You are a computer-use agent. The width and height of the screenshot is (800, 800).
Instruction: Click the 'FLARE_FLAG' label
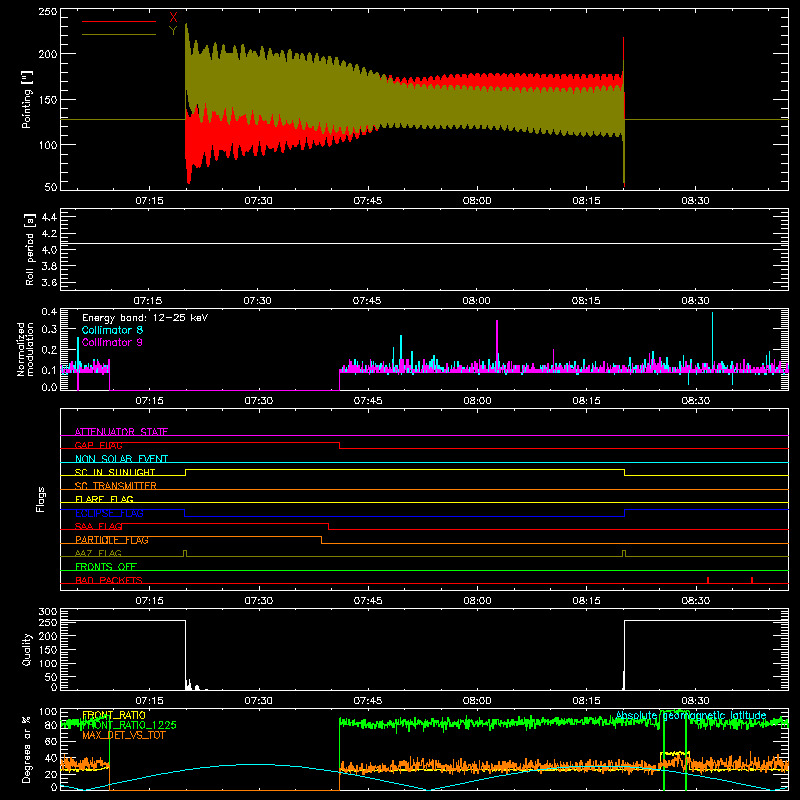(104, 499)
